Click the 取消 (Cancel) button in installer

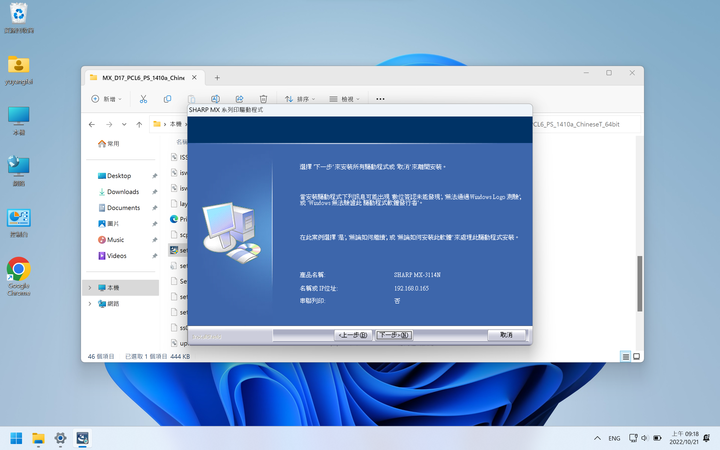[x=506, y=335]
